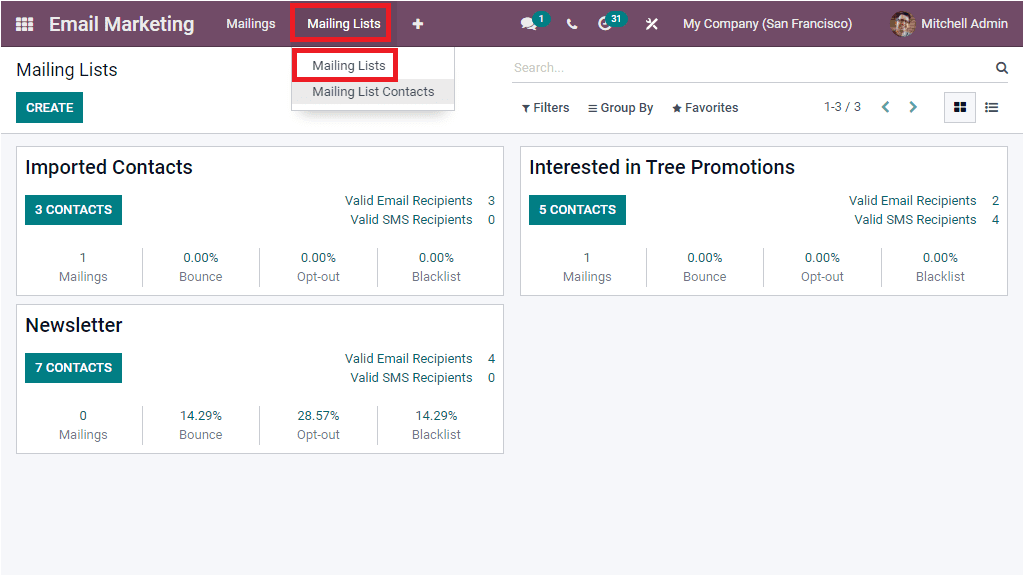Open the apps menu grid icon
This screenshot has width=1024, height=576.
coord(24,23)
